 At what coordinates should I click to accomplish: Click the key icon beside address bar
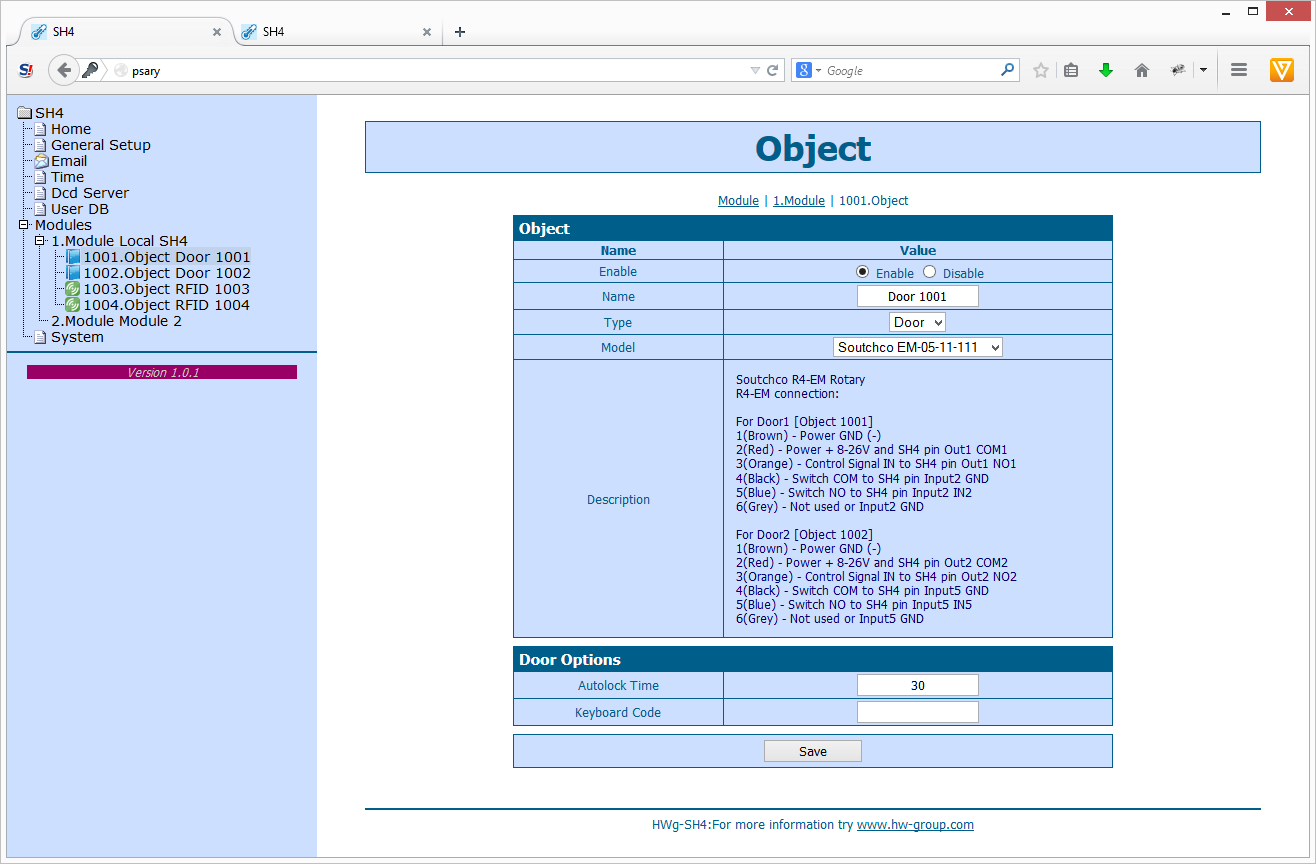click(90, 70)
